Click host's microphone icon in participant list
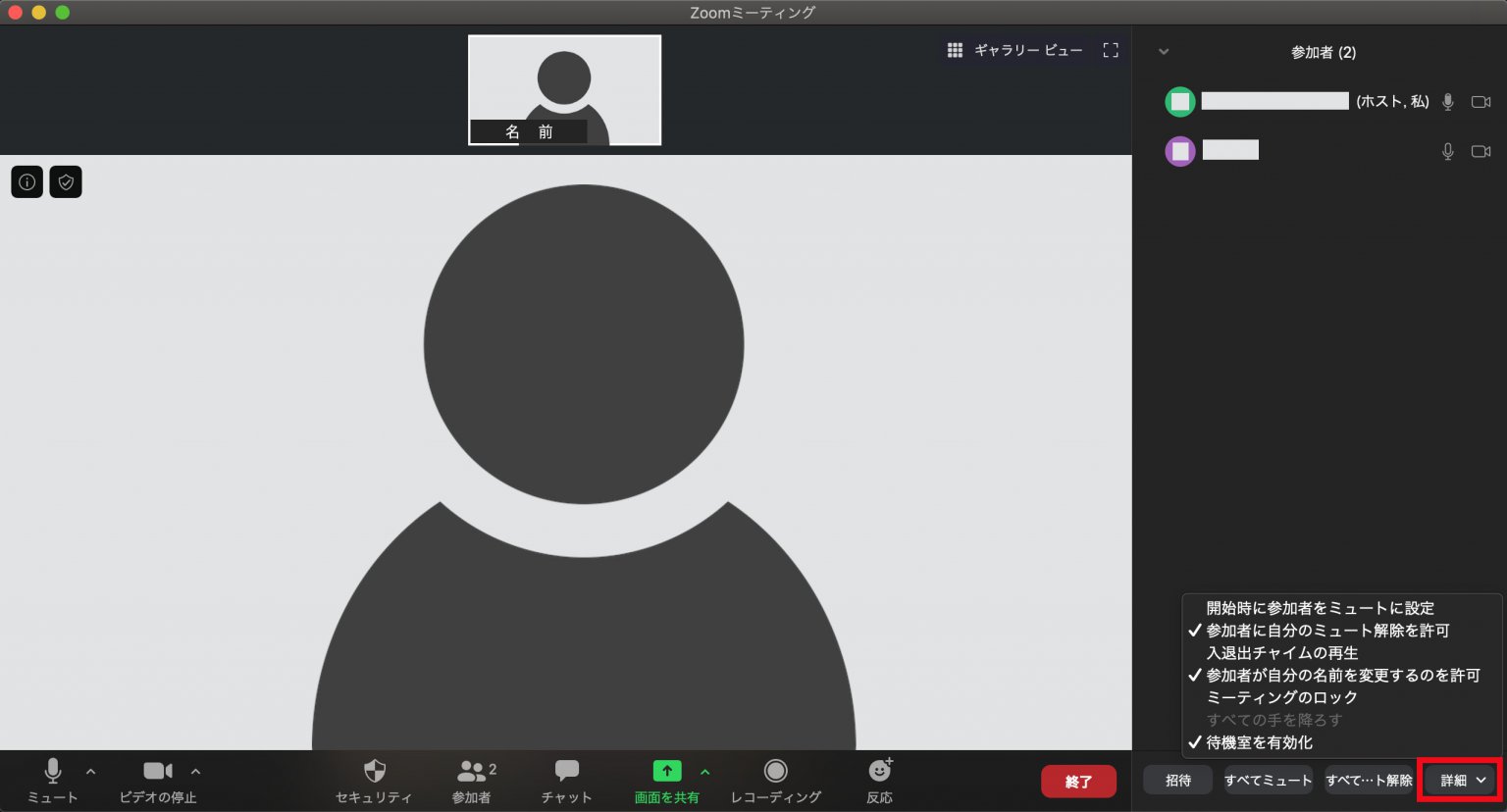 point(1448,102)
